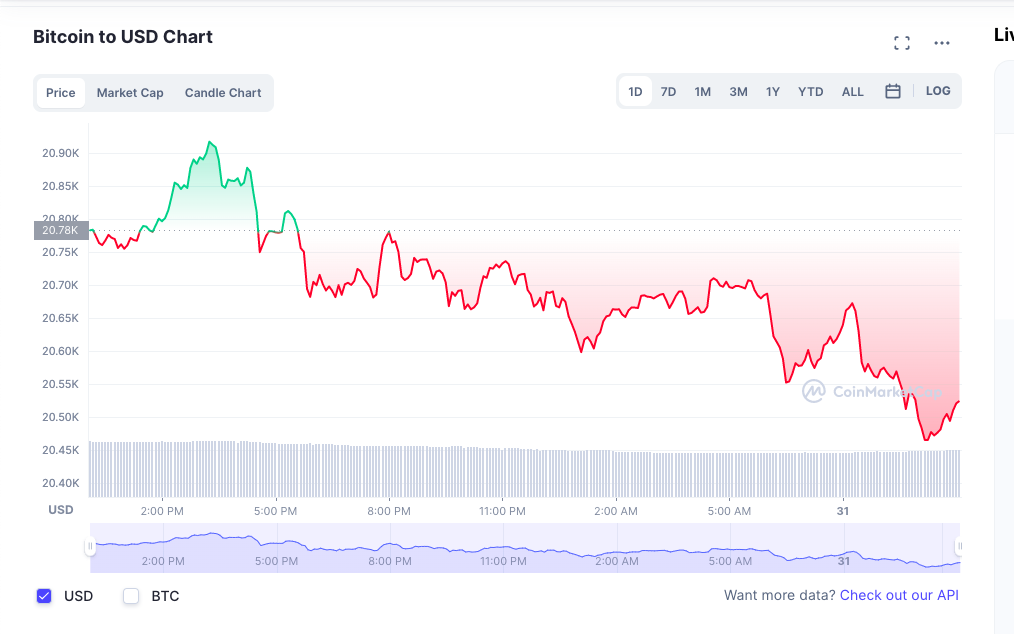The height and width of the screenshot is (634, 1014).
Task: Choose the YTD time range
Action: (810, 92)
